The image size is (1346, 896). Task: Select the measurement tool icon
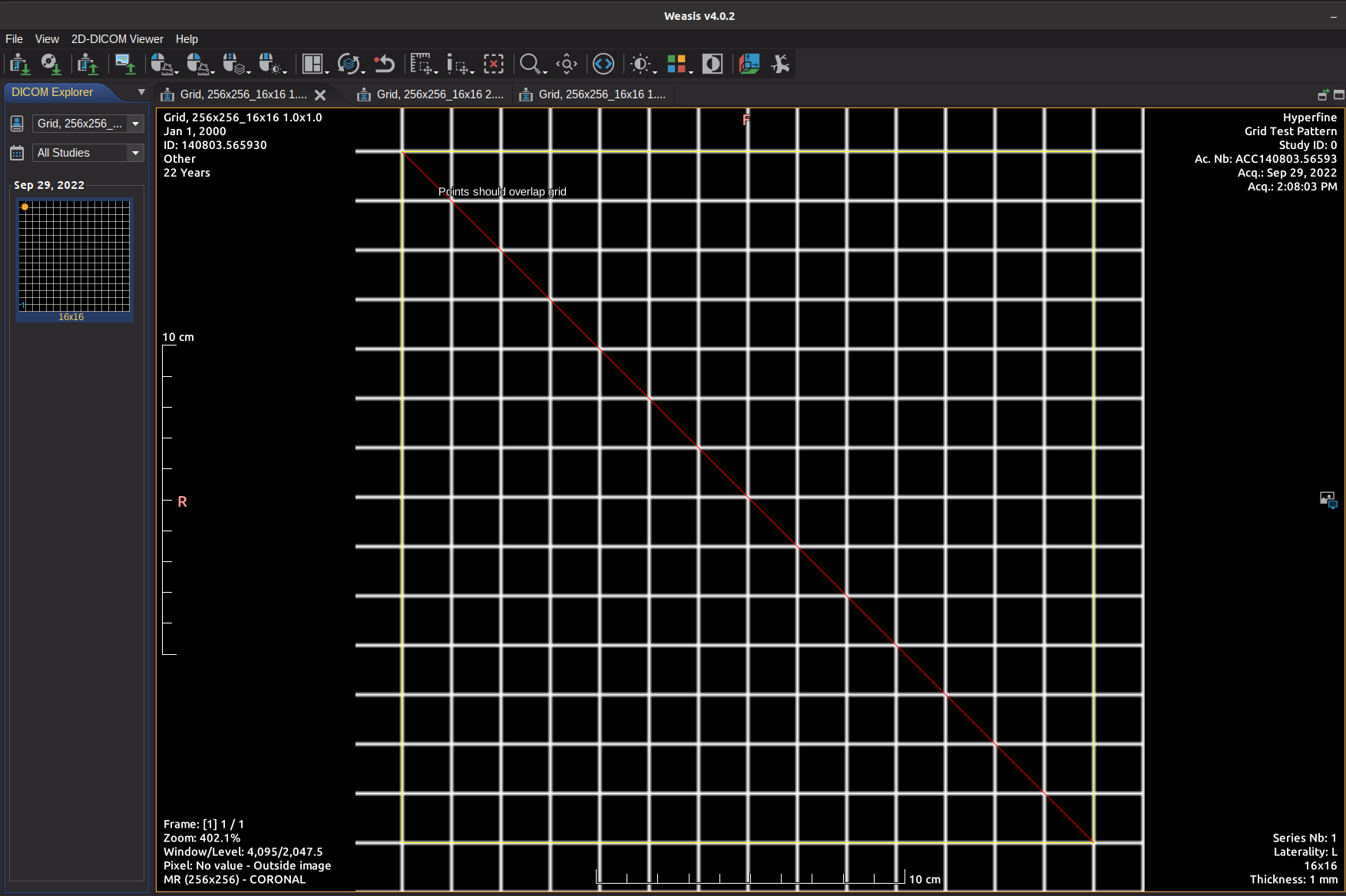[423, 64]
